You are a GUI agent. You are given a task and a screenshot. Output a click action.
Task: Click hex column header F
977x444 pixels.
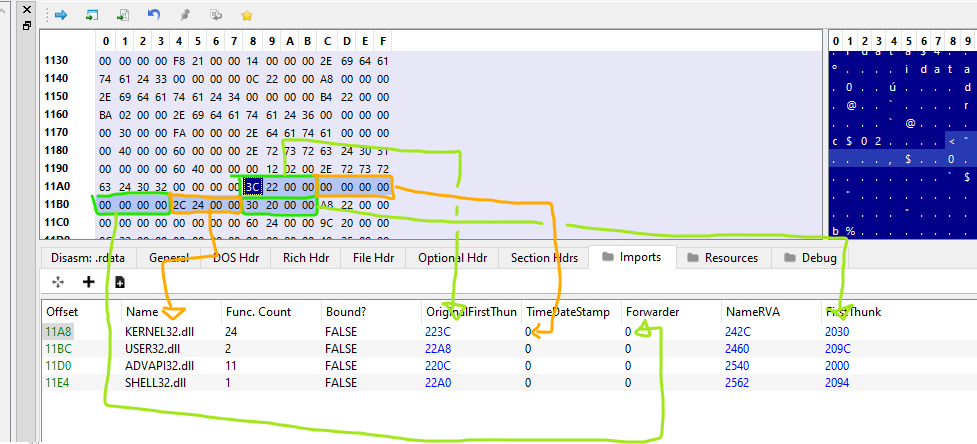coord(382,41)
